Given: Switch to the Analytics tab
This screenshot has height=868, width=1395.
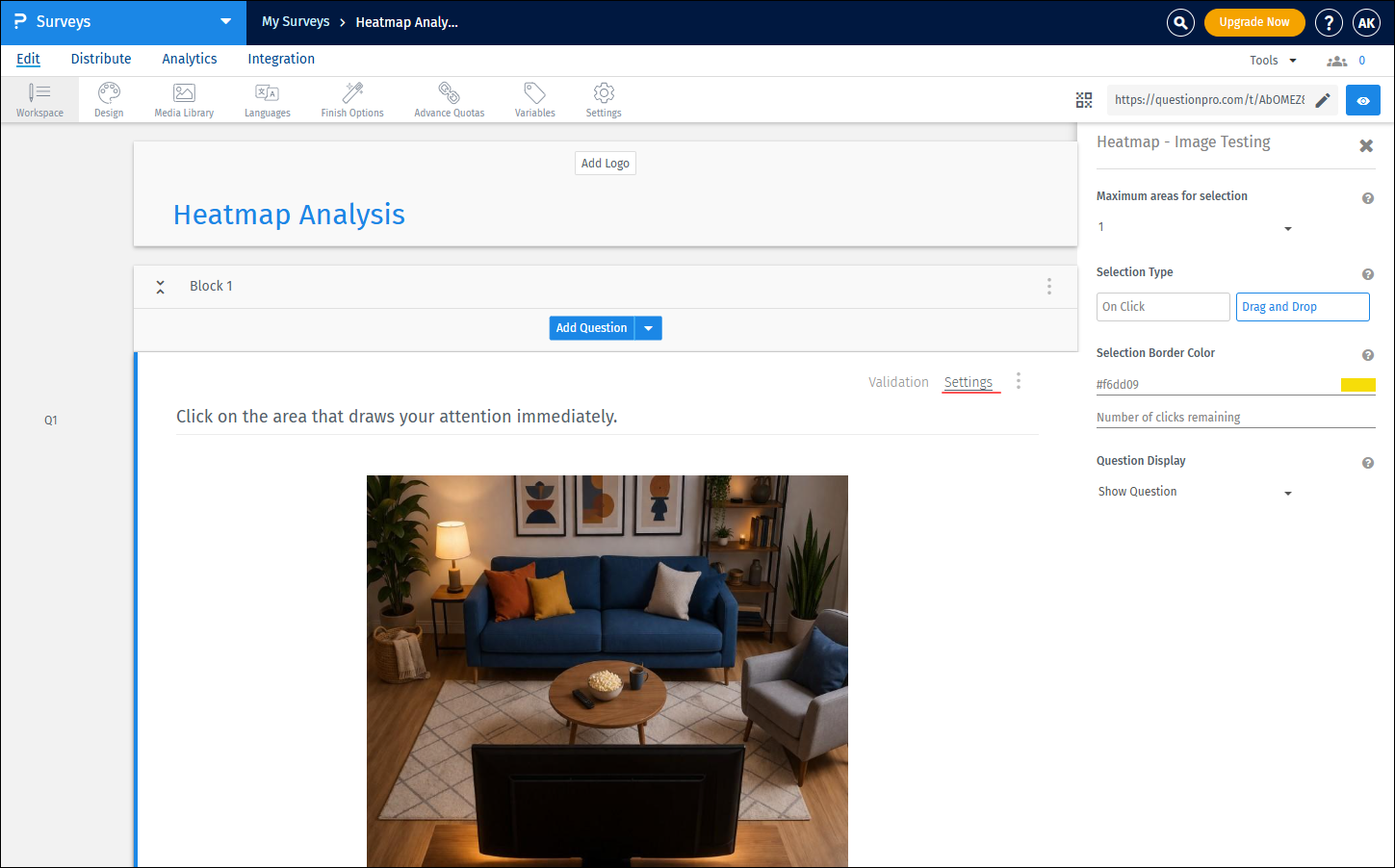Looking at the screenshot, I should pos(189,59).
